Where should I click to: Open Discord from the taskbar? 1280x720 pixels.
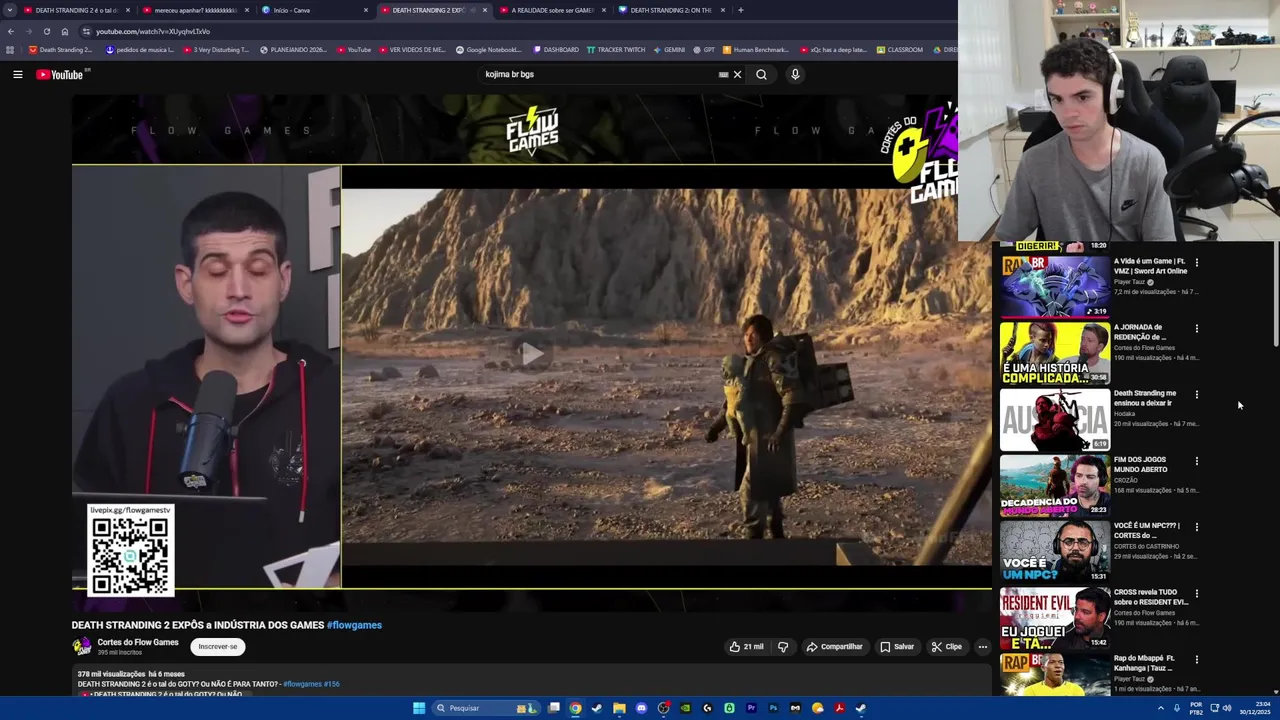[641, 708]
